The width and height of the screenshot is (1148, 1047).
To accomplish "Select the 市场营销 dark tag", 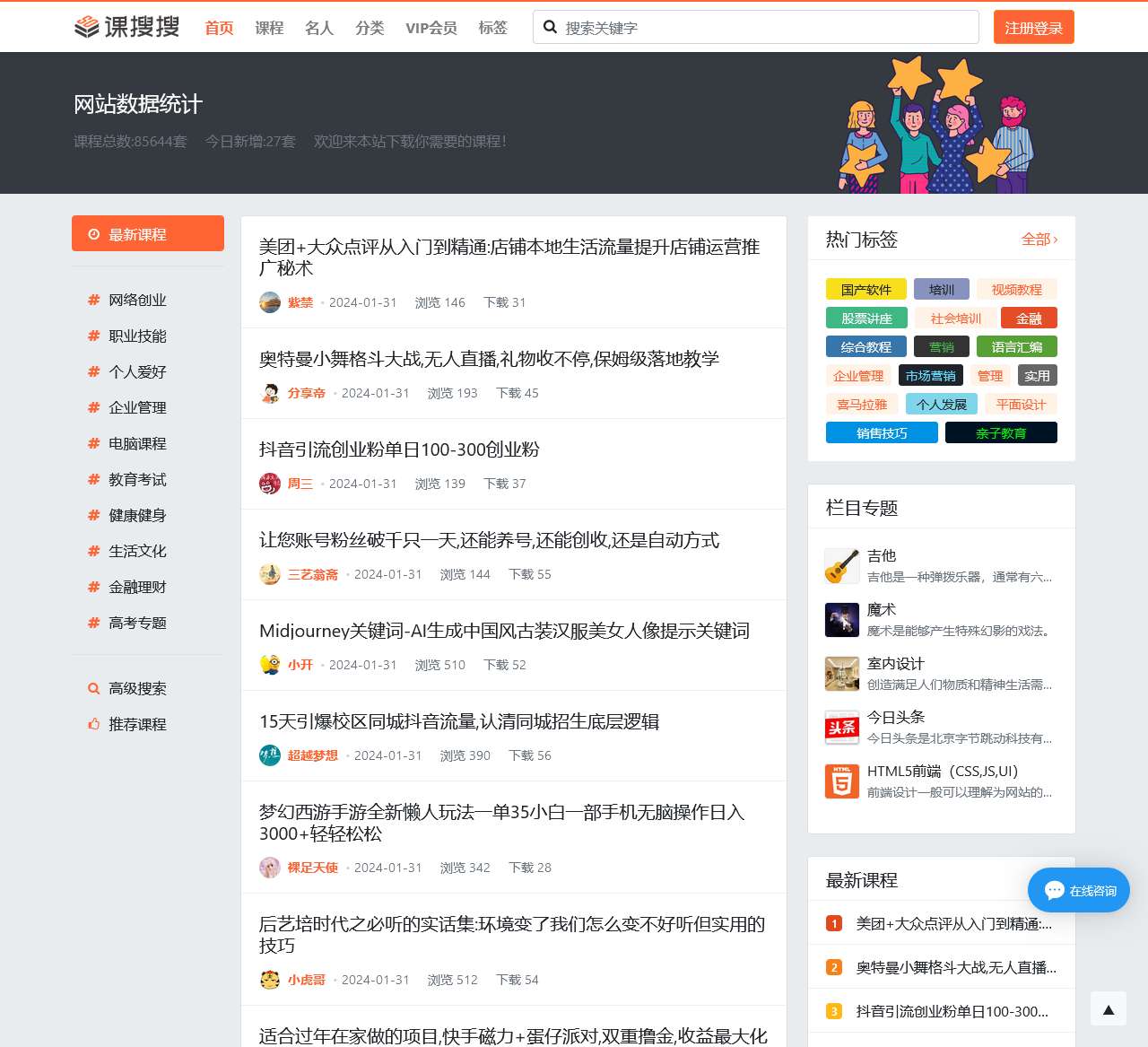I will pos(930,375).
